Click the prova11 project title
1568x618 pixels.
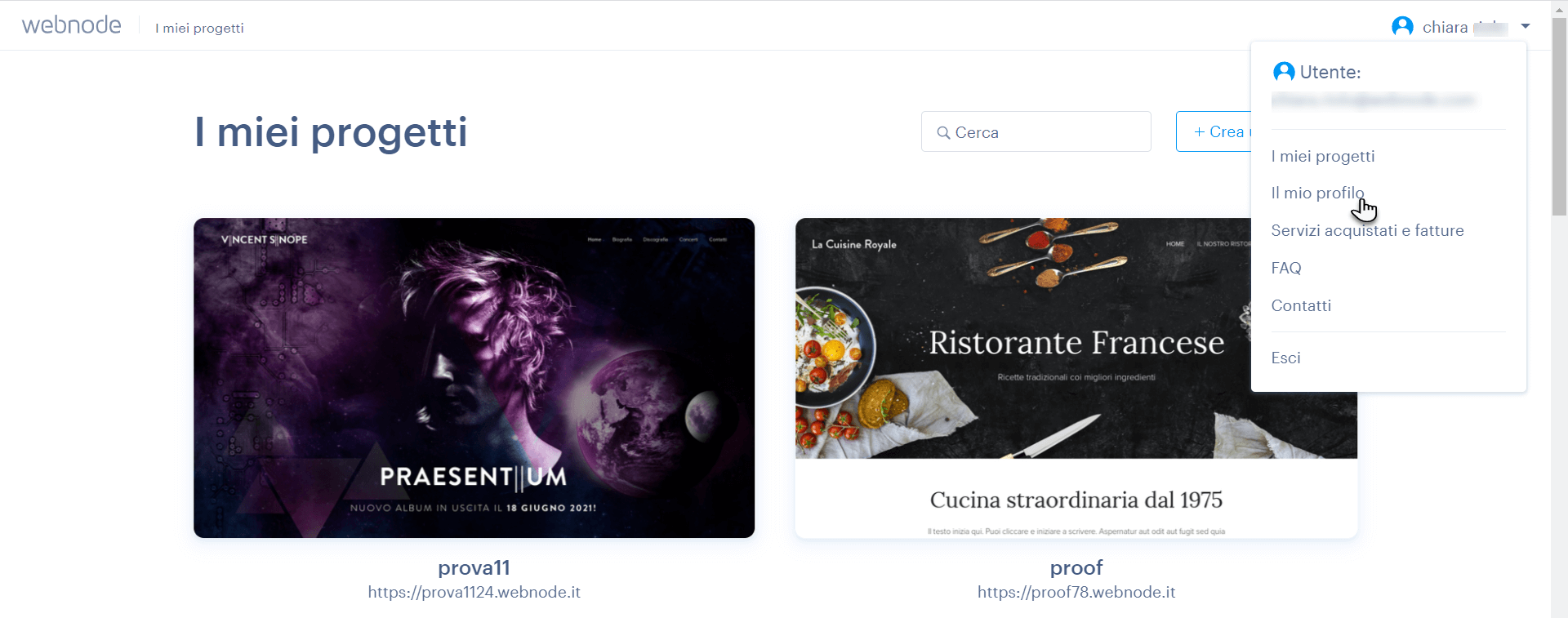click(x=474, y=567)
